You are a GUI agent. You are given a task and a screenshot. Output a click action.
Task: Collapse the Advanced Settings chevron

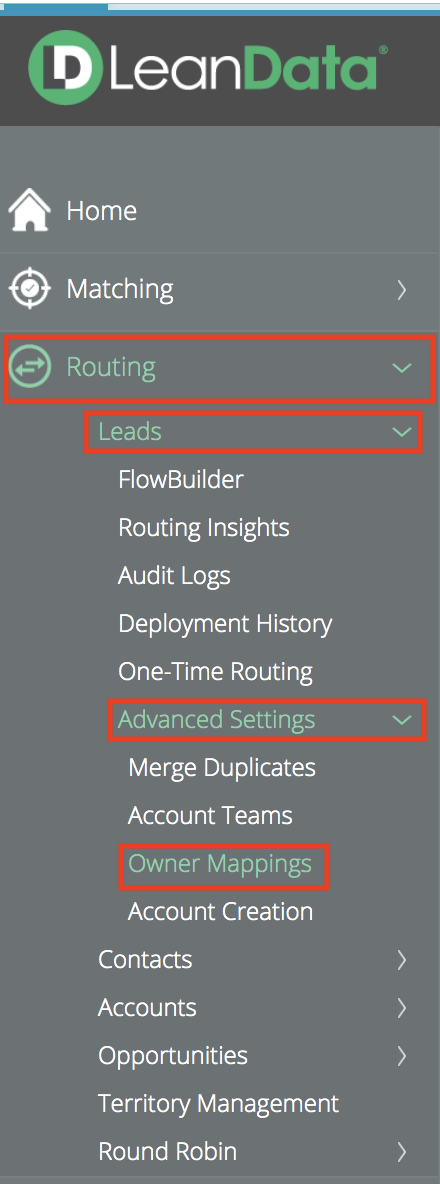pos(402,720)
